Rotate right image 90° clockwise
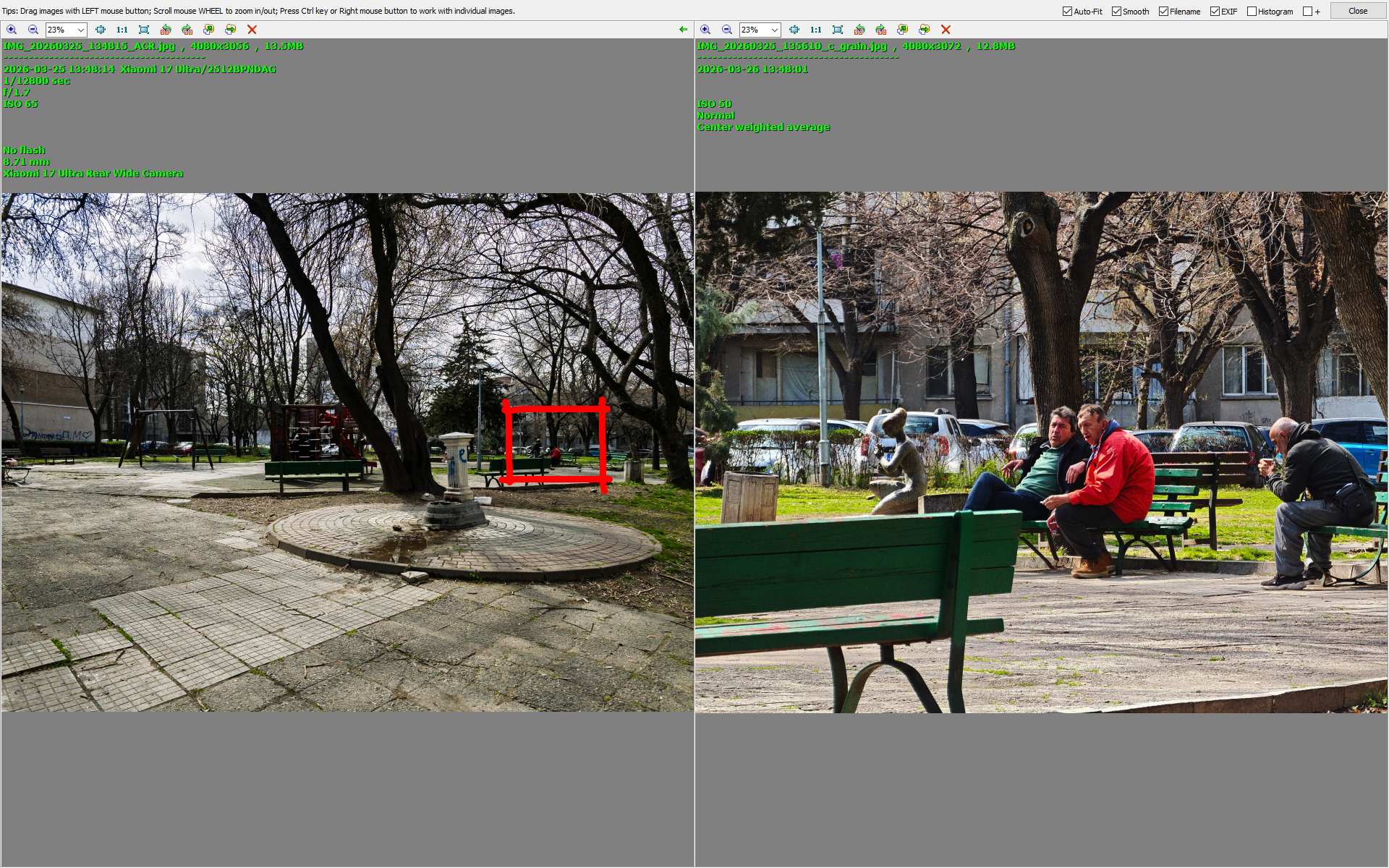 click(x=881, y=30)
